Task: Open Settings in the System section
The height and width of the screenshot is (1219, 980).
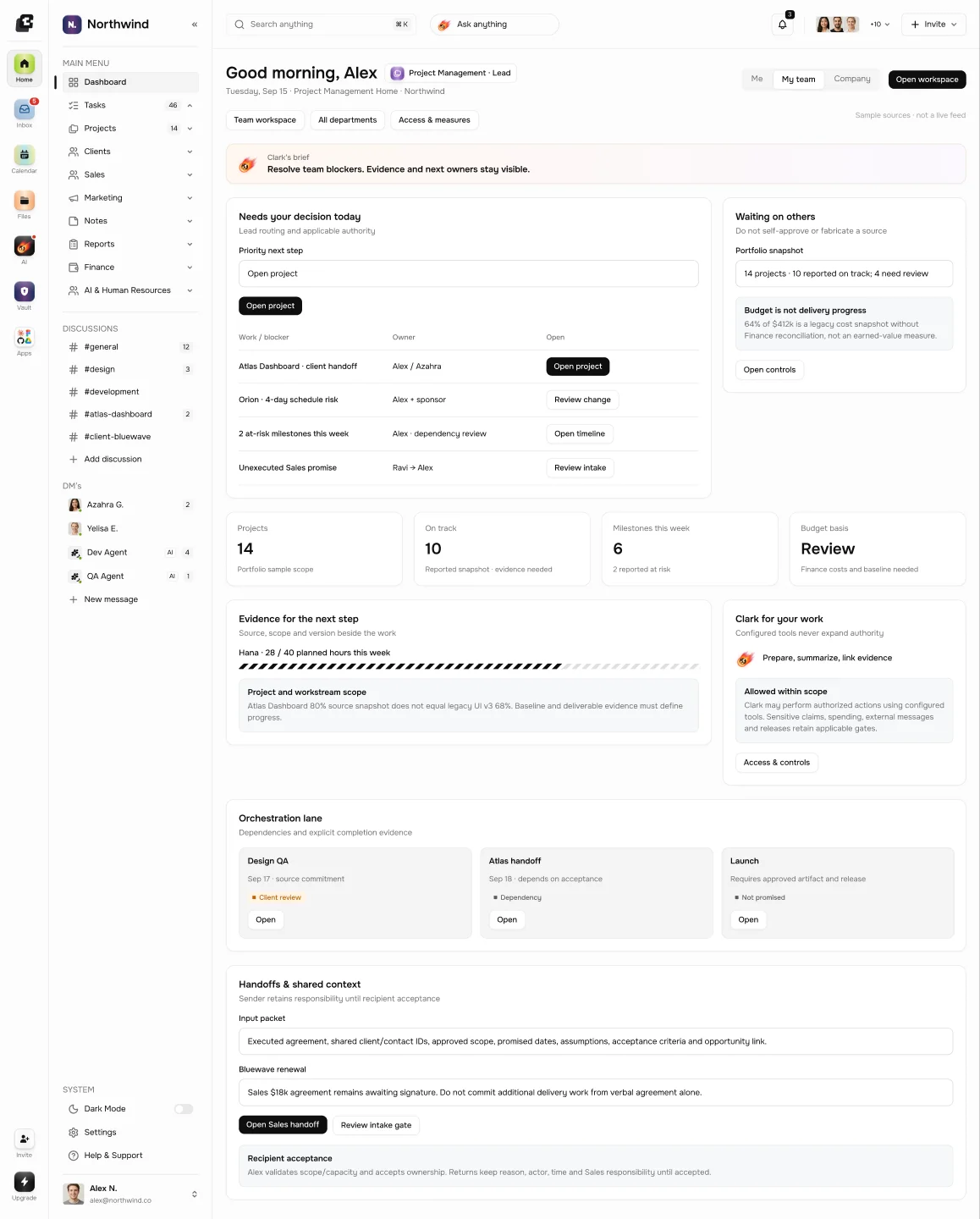Action: click(130, 1132)
